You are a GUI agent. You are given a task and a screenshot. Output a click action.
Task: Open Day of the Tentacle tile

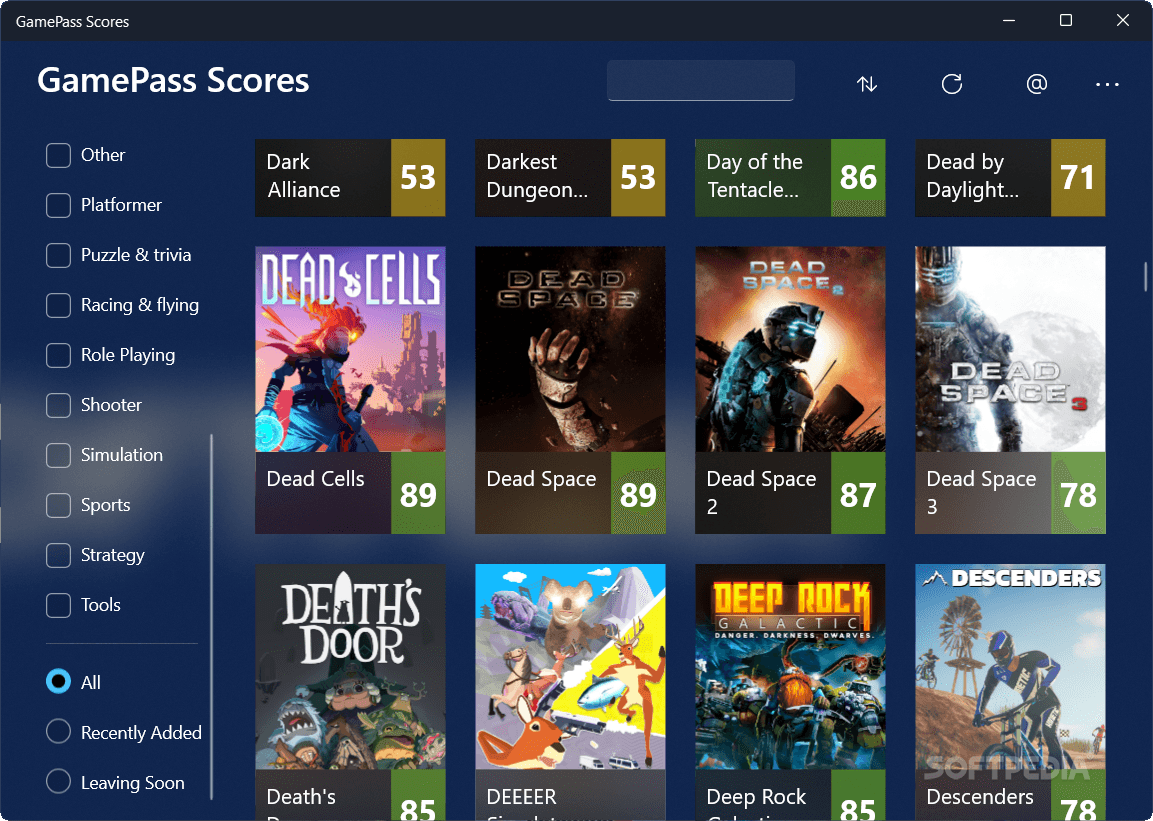pos(790,177)
